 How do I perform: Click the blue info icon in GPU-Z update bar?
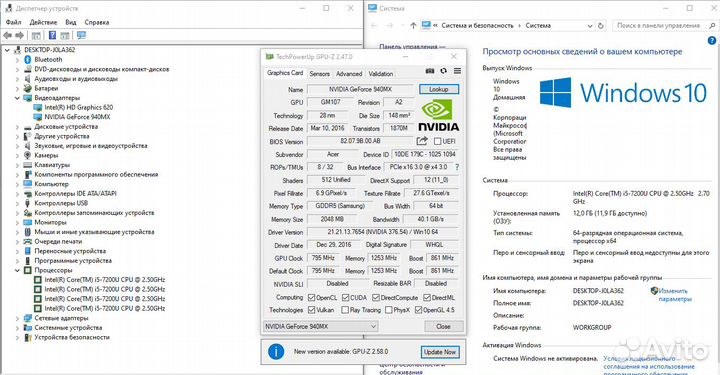tap(276, 352)
